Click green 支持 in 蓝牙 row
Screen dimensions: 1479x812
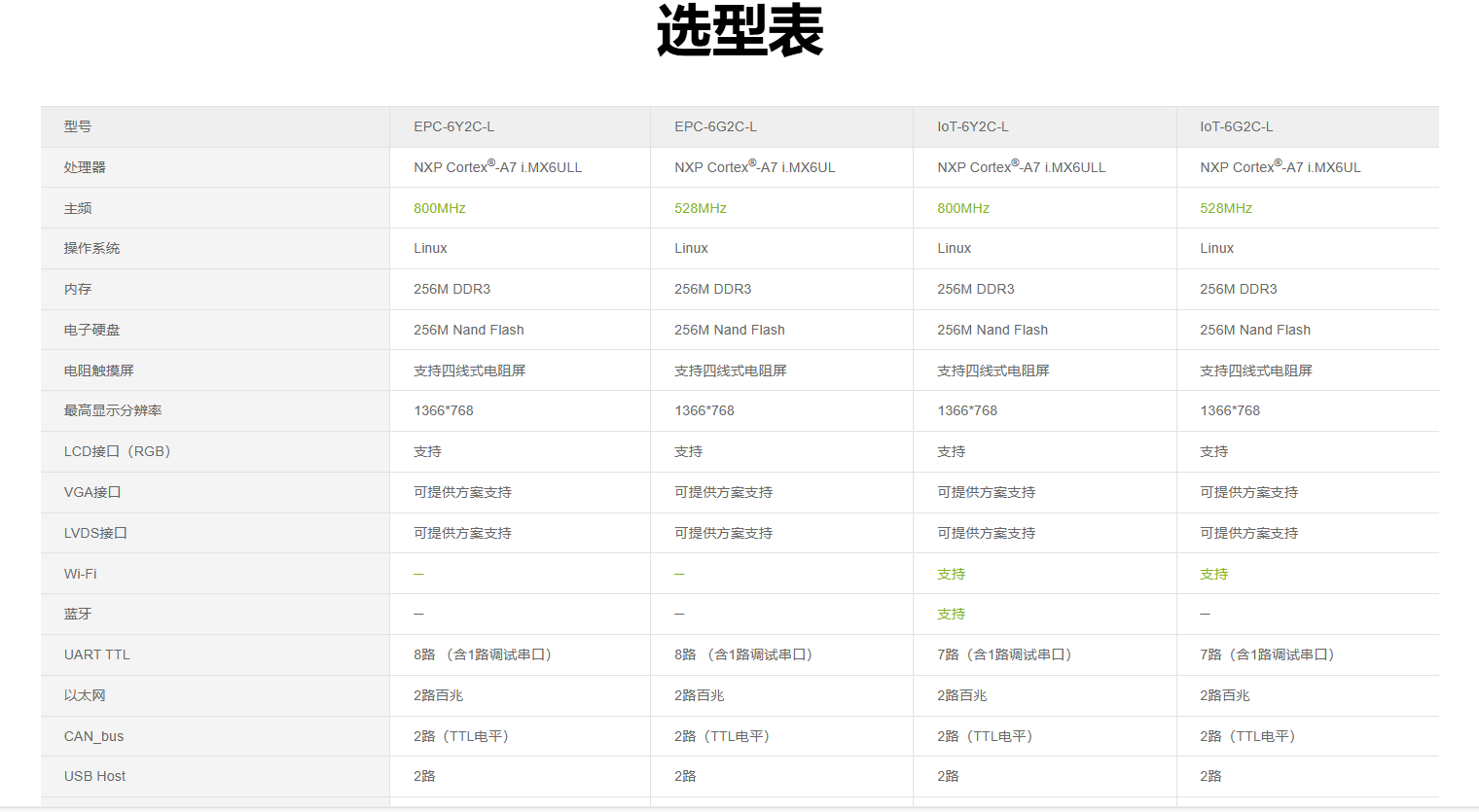tap(951, 614)
